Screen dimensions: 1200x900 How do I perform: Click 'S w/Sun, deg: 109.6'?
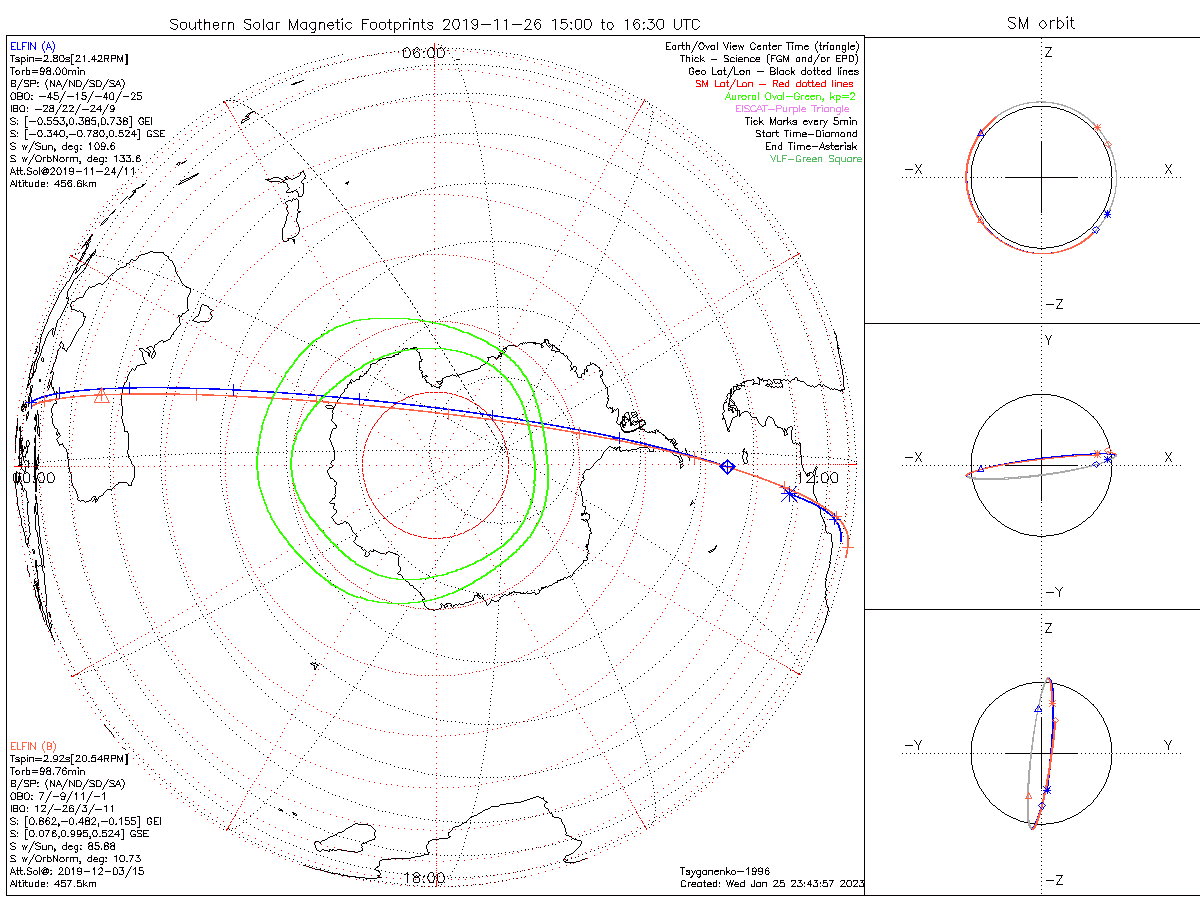[x=62, y=146]
